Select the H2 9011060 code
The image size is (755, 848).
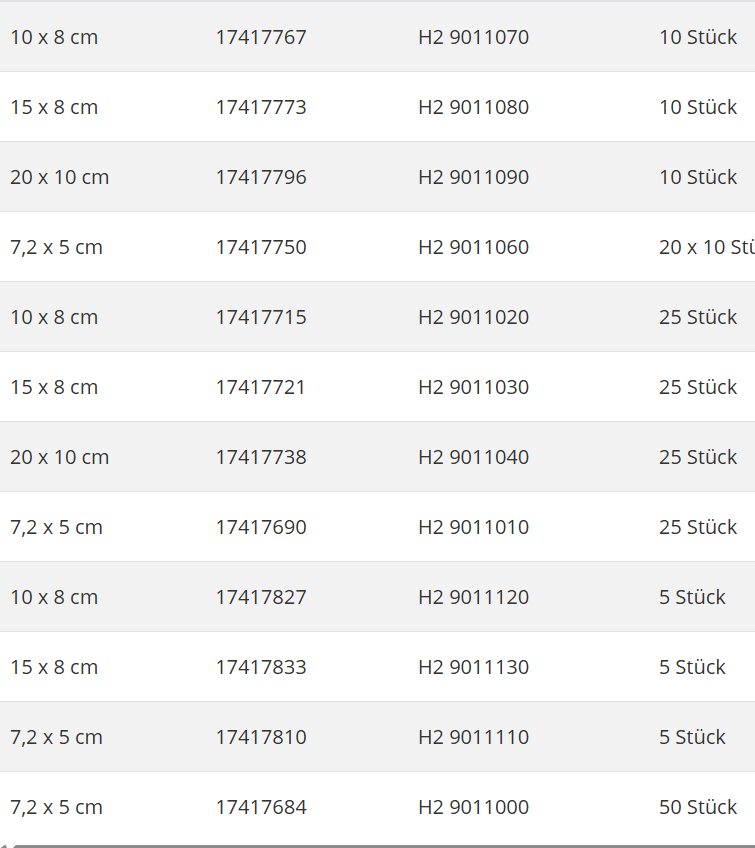pos(473,248)
